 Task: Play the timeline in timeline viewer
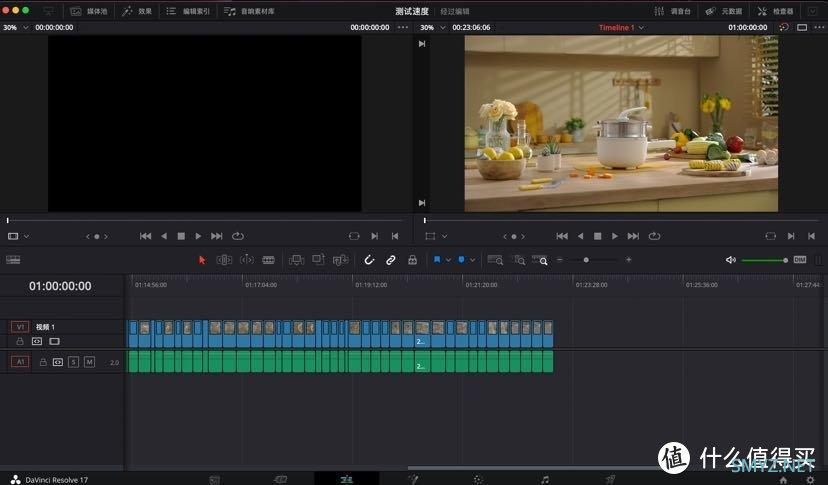[615, 236]
